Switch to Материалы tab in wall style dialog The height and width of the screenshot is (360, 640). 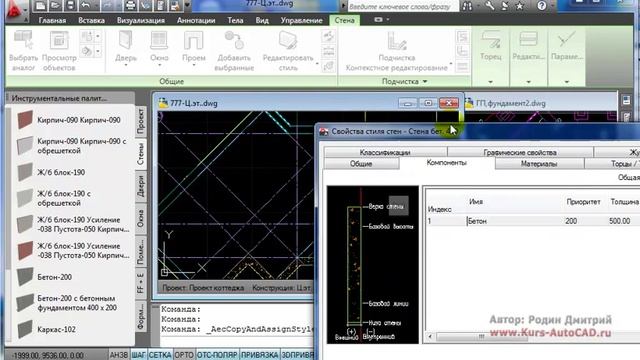tap(539, 164)
